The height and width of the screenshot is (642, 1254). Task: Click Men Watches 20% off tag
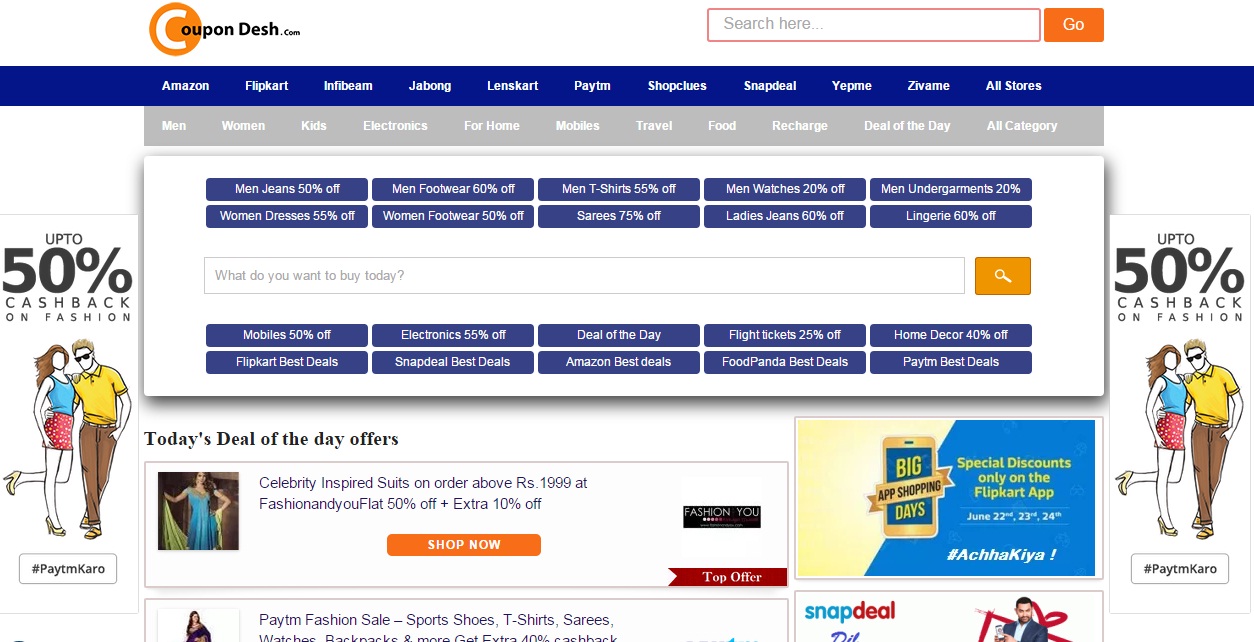coord(785,189)
